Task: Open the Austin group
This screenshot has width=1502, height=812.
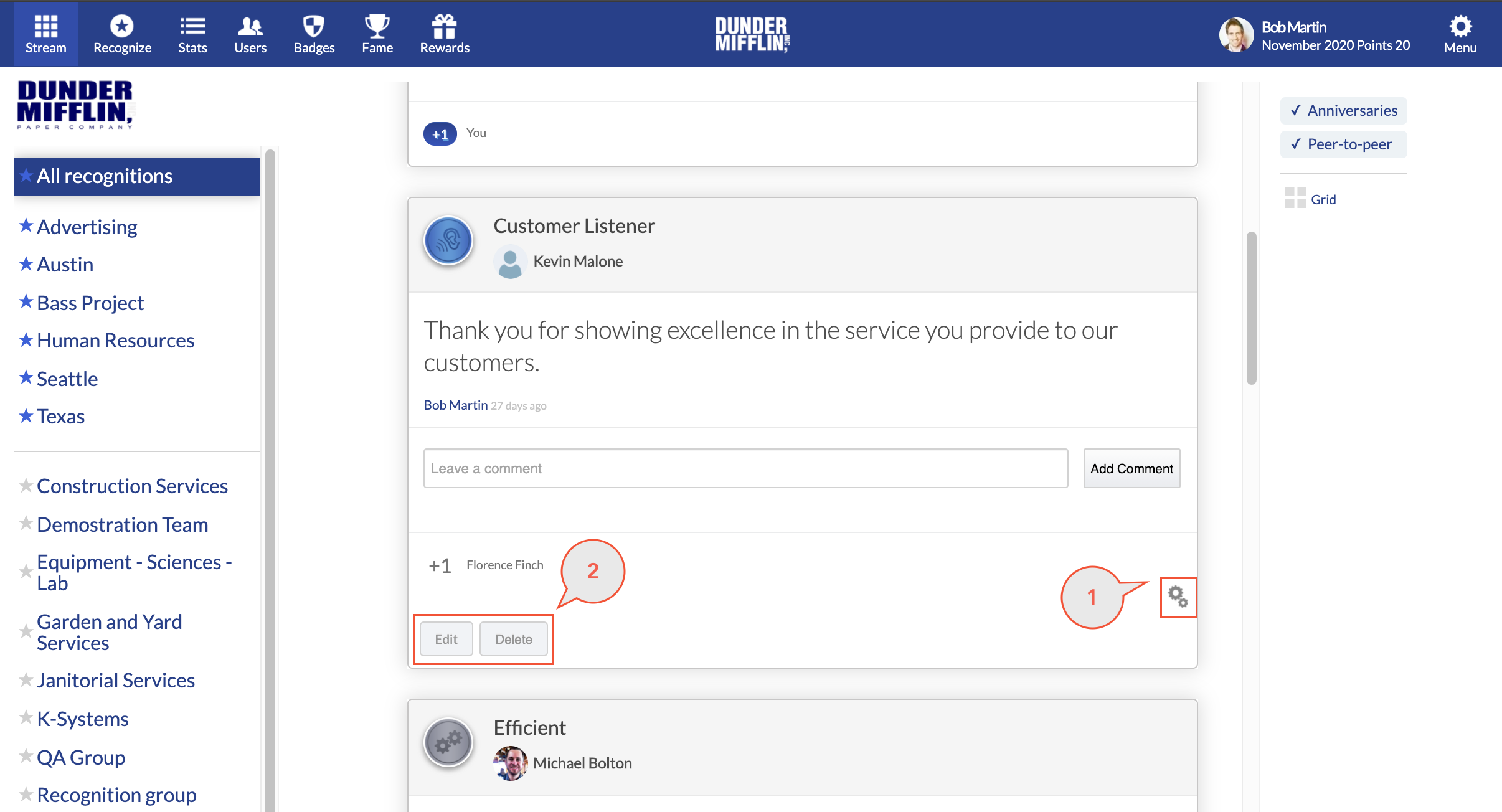Action: pos(65,265)
